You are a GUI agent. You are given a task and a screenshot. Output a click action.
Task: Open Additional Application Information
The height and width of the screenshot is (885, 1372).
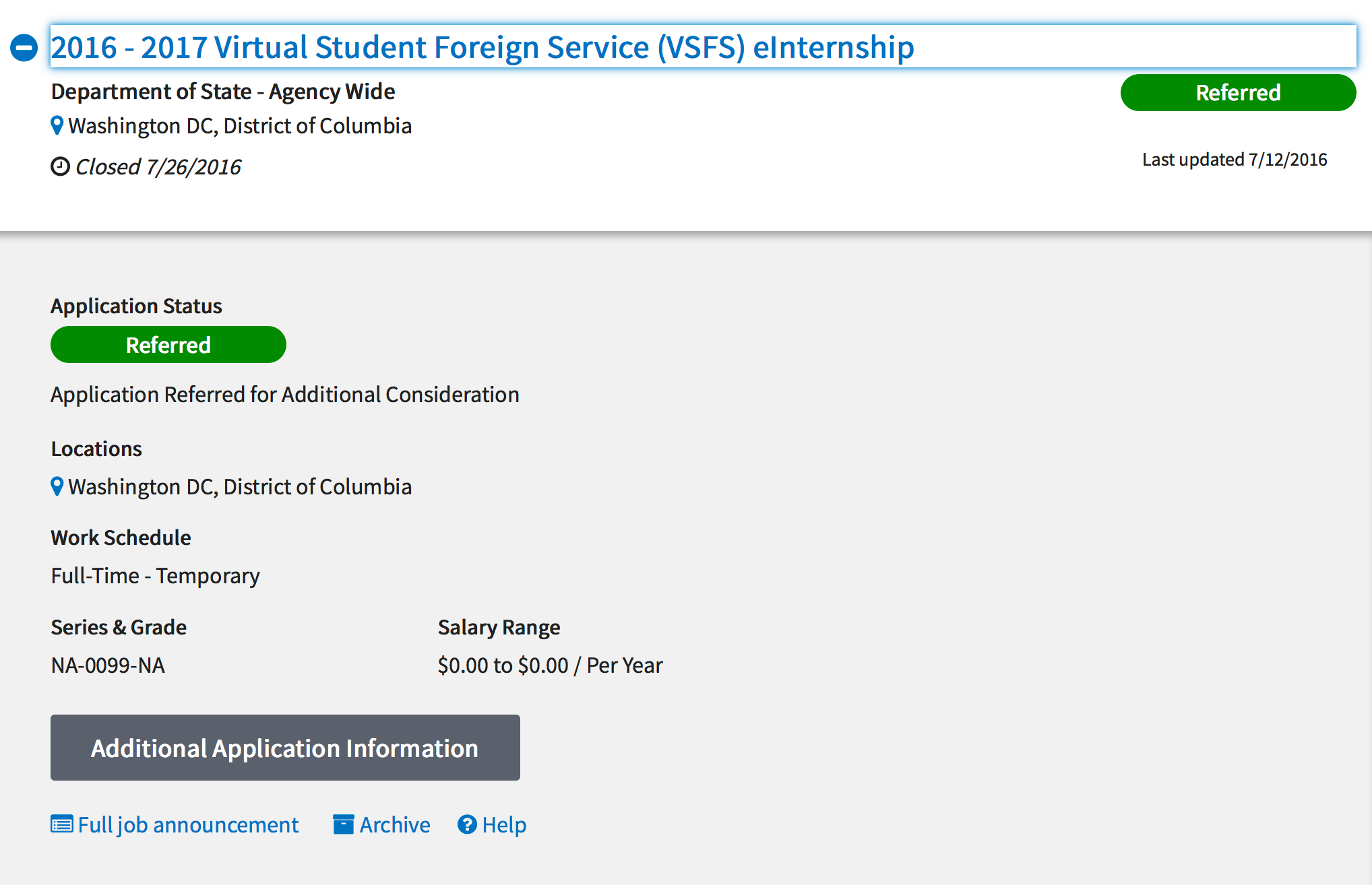tap(285, 748)
